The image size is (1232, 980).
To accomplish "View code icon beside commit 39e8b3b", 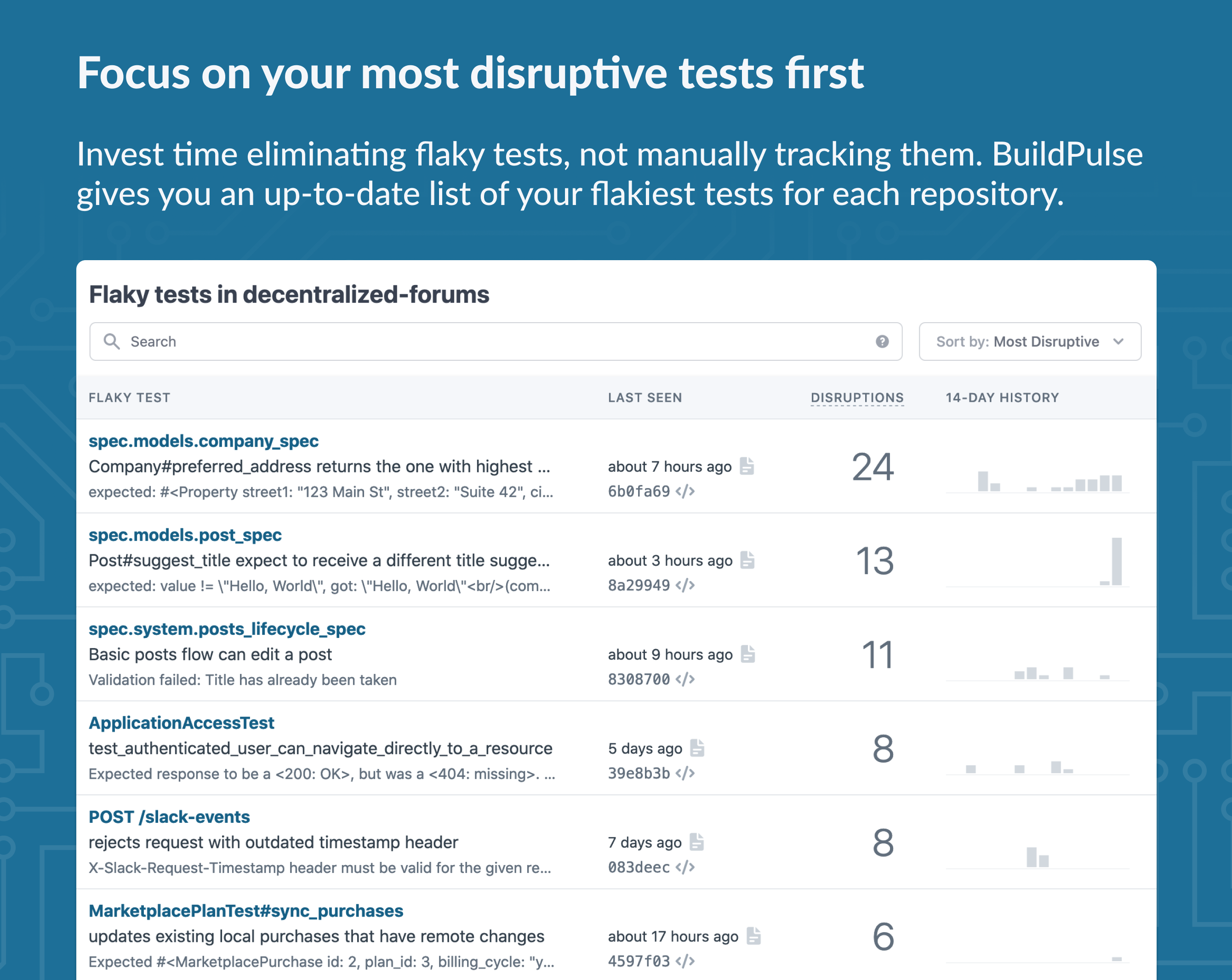I will pyautogui.click(x=684, y=773).
